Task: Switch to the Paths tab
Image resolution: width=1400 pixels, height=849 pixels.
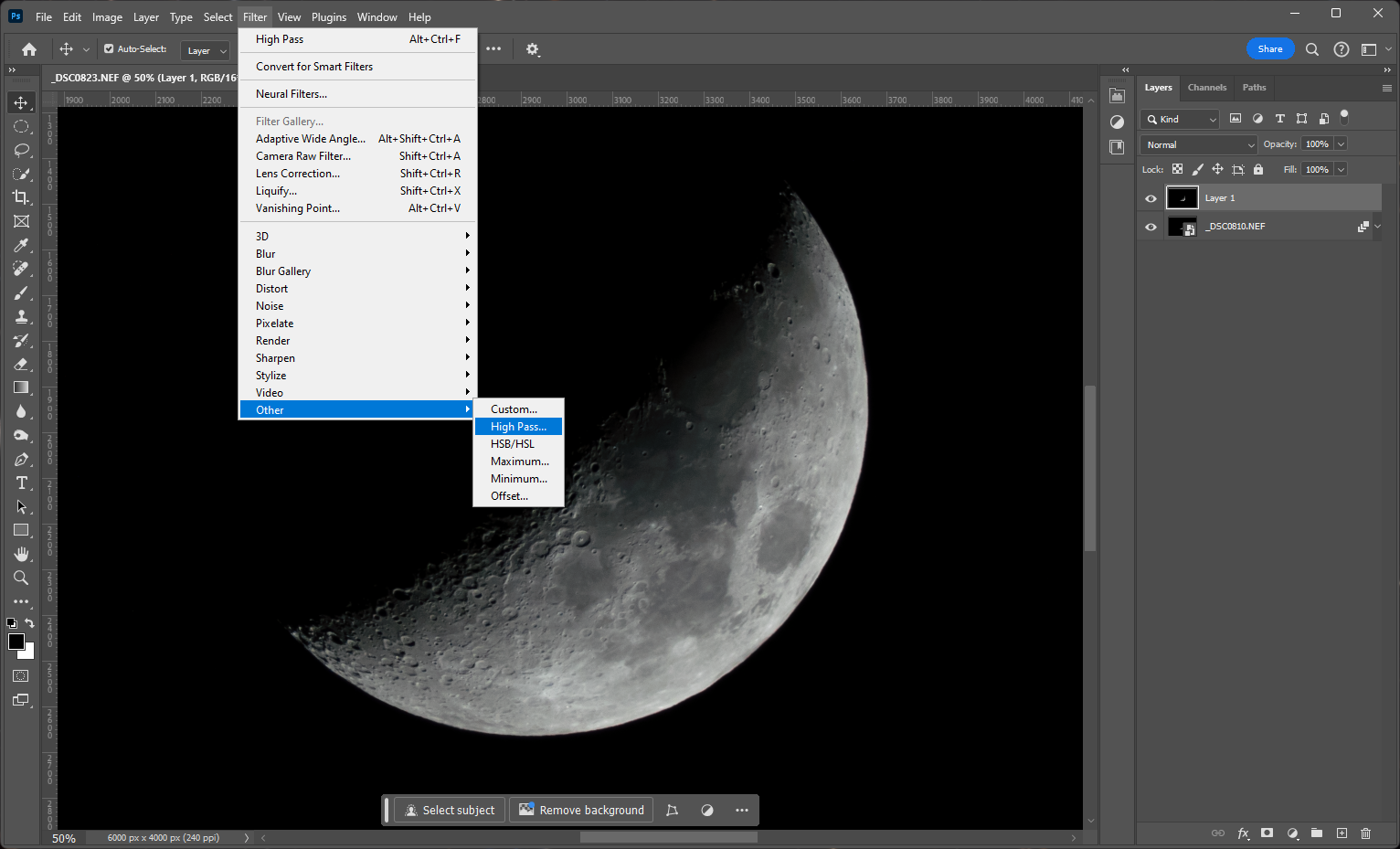Action: [1254, 88]
